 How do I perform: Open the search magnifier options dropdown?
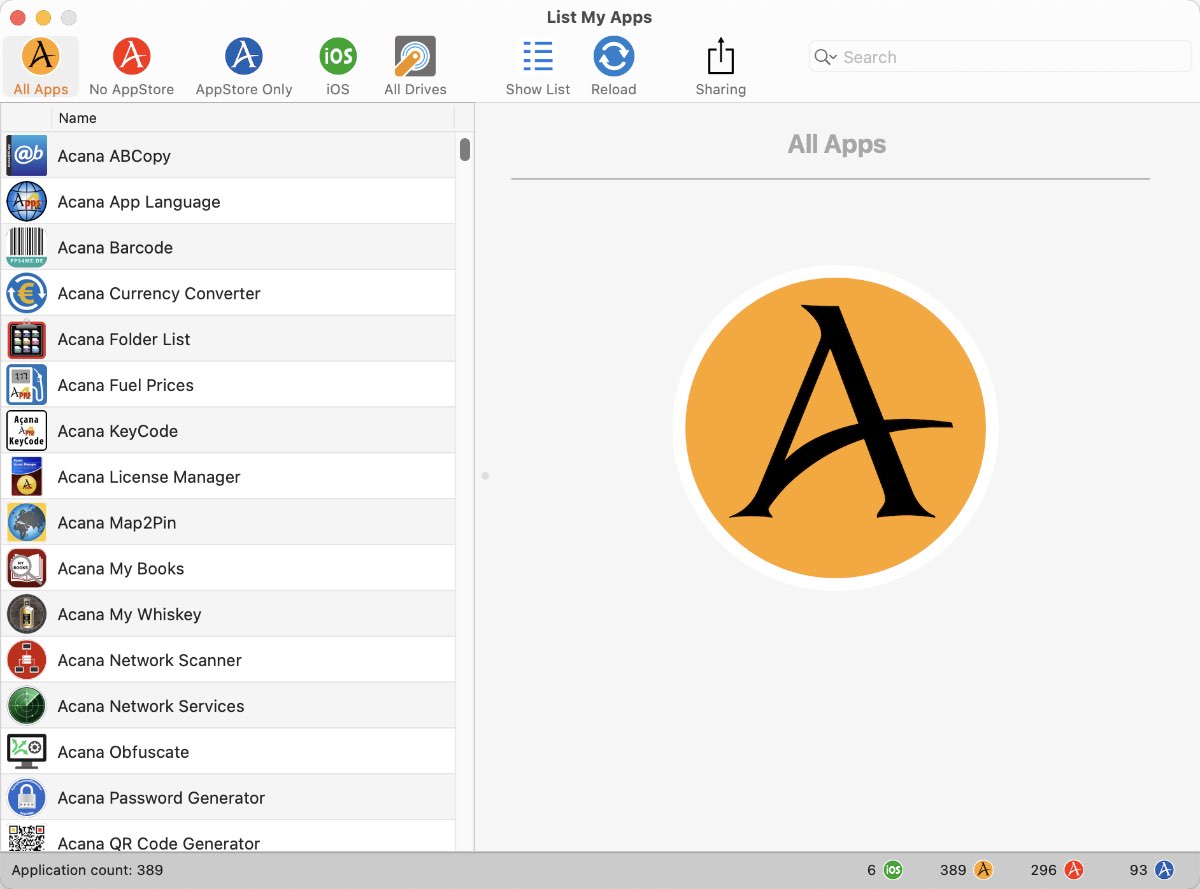825,57
